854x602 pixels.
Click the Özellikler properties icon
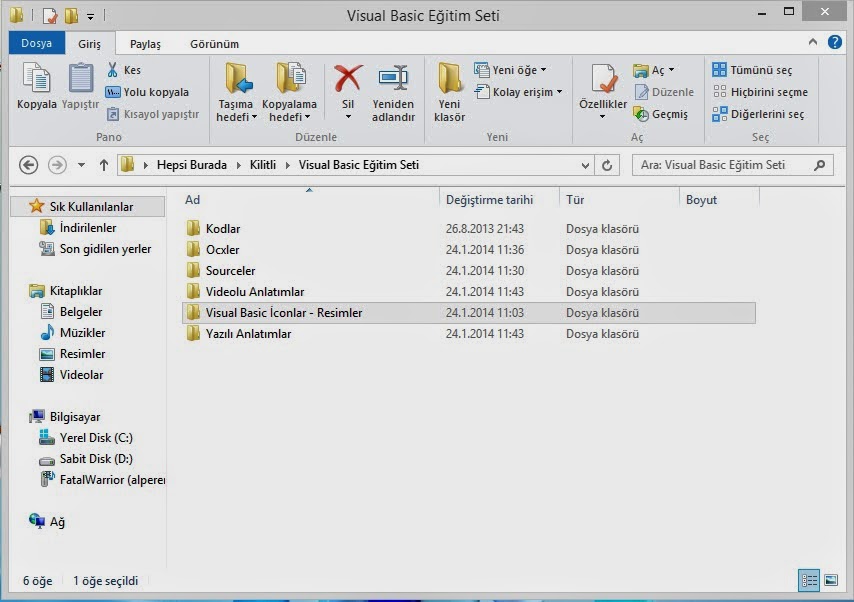(x=603, y=79)
